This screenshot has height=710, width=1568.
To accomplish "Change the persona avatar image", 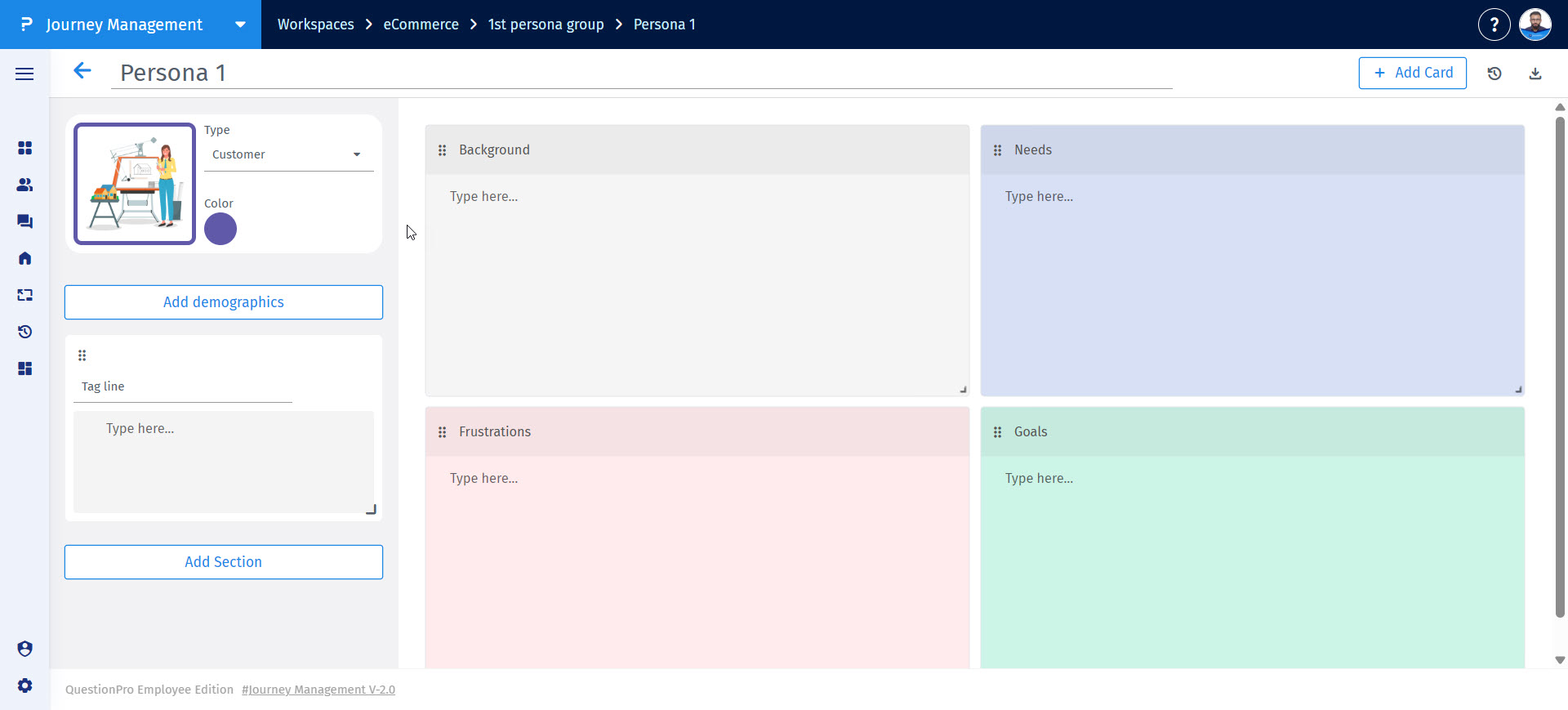I will pos(135,184).
